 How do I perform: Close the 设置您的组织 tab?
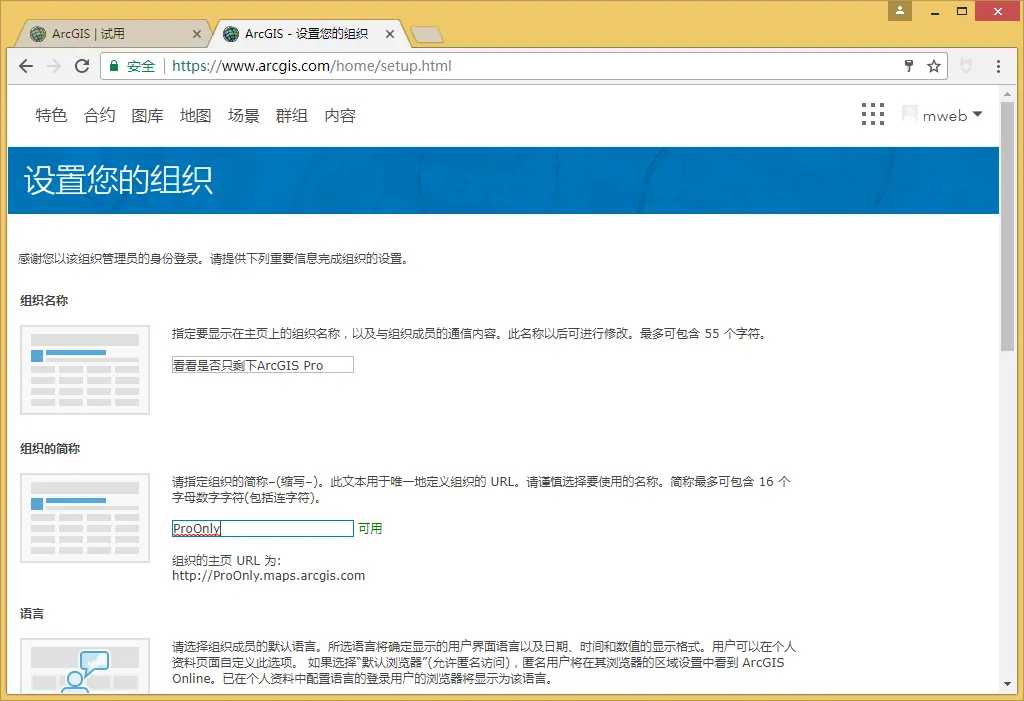click(x=390, y=34)
